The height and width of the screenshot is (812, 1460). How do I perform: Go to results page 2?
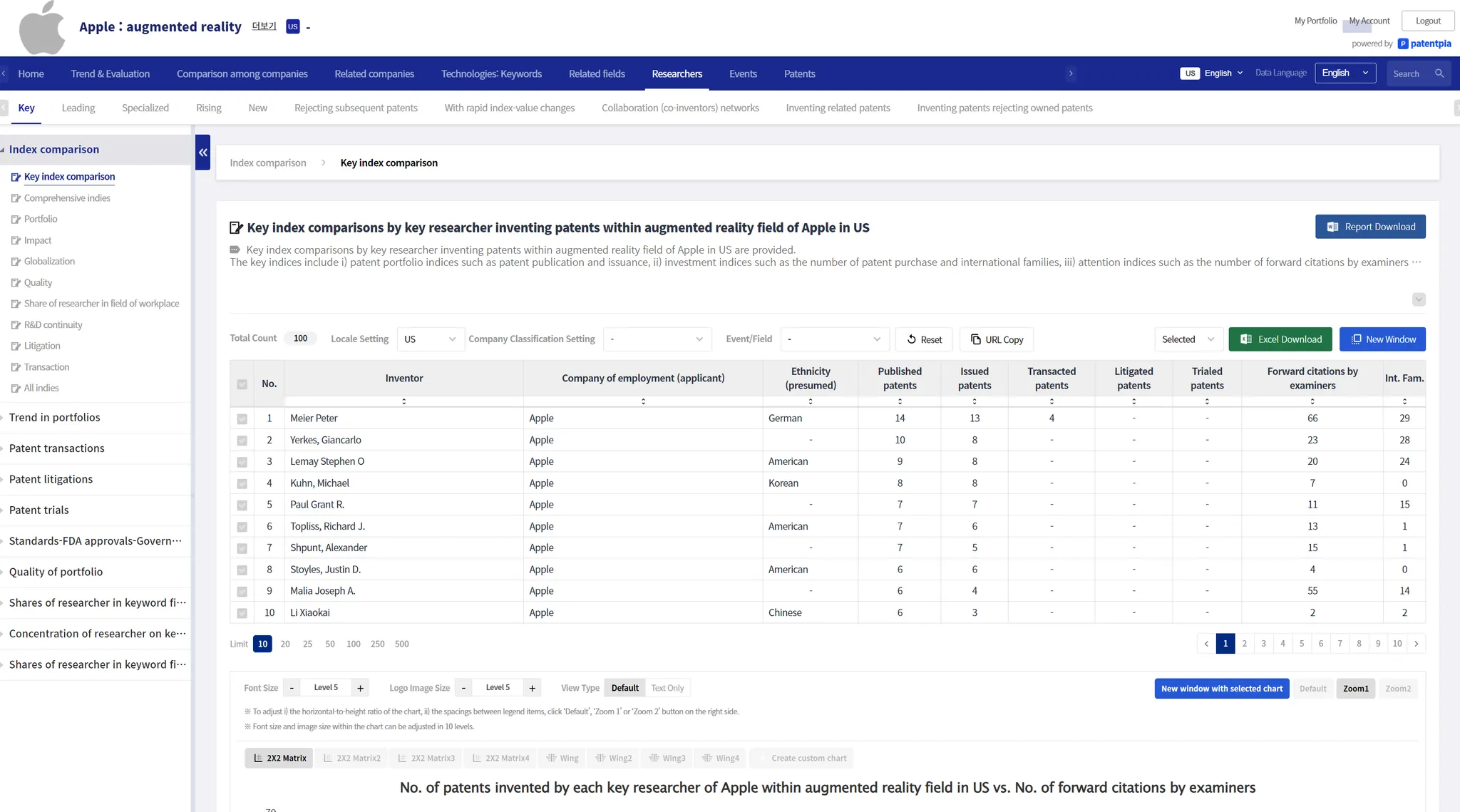[x=1245, y=644]
